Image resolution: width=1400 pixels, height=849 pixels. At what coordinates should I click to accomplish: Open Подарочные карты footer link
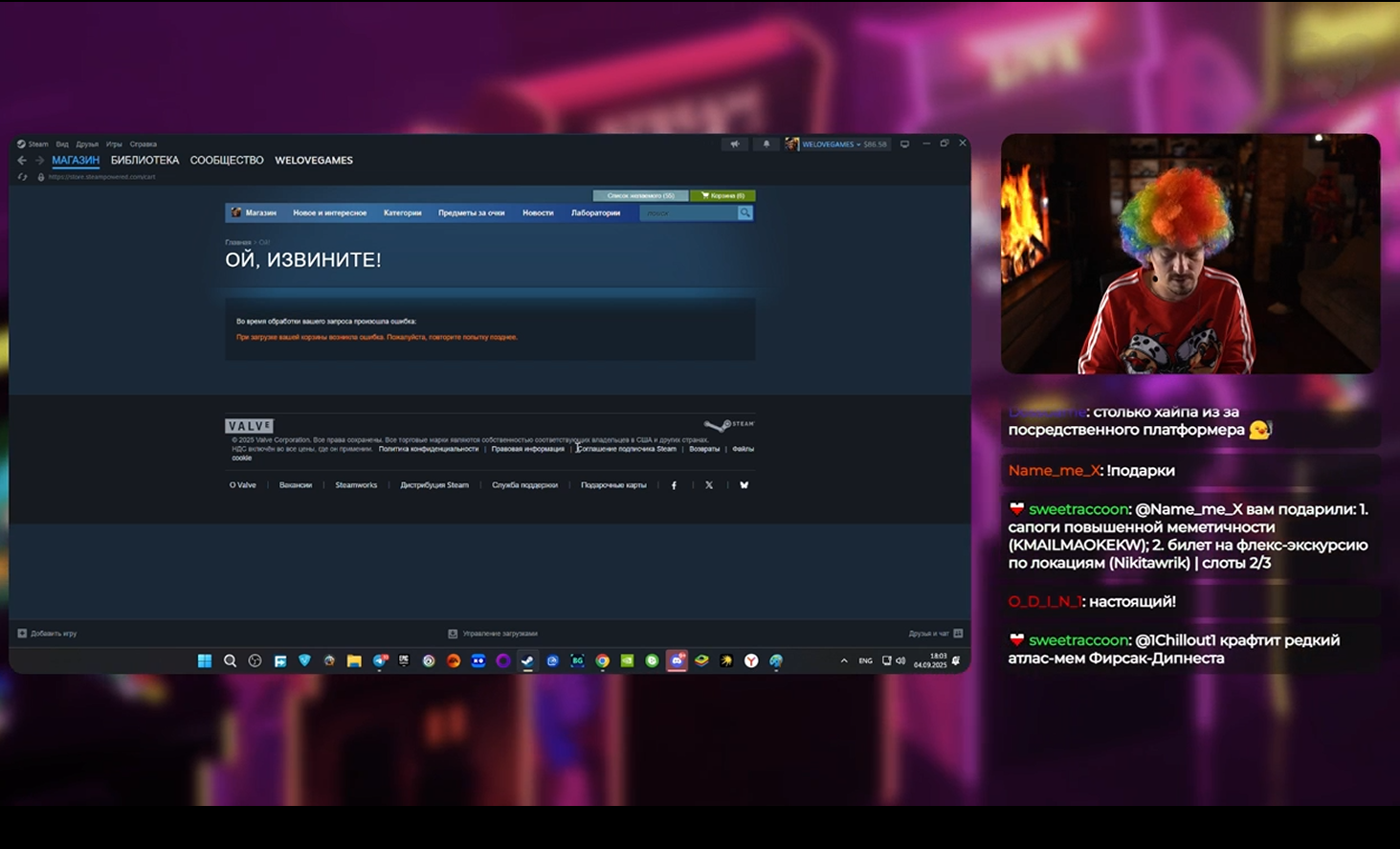click(x=613, y=485)
